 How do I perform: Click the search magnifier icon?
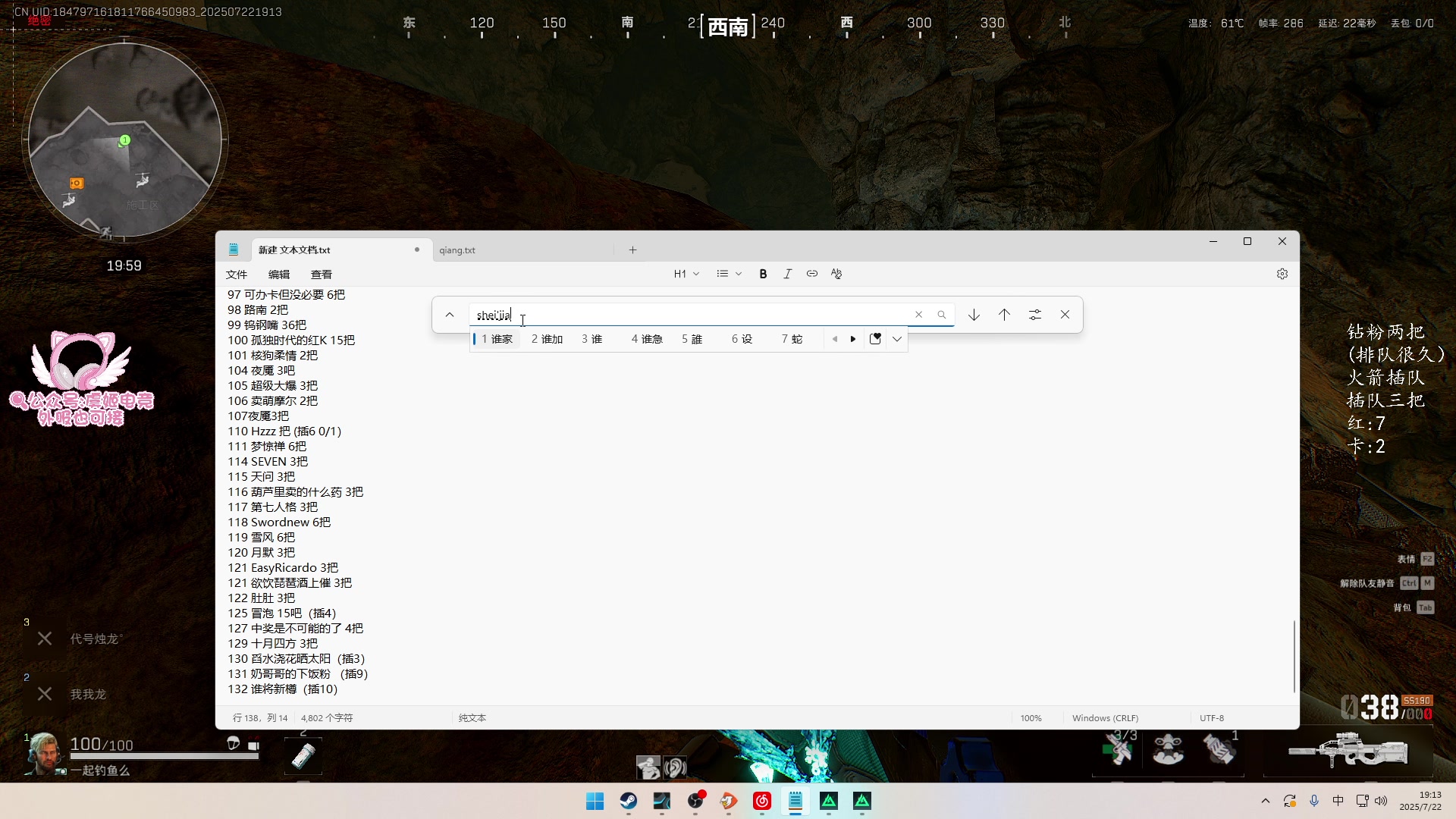(x=942, y=315)
